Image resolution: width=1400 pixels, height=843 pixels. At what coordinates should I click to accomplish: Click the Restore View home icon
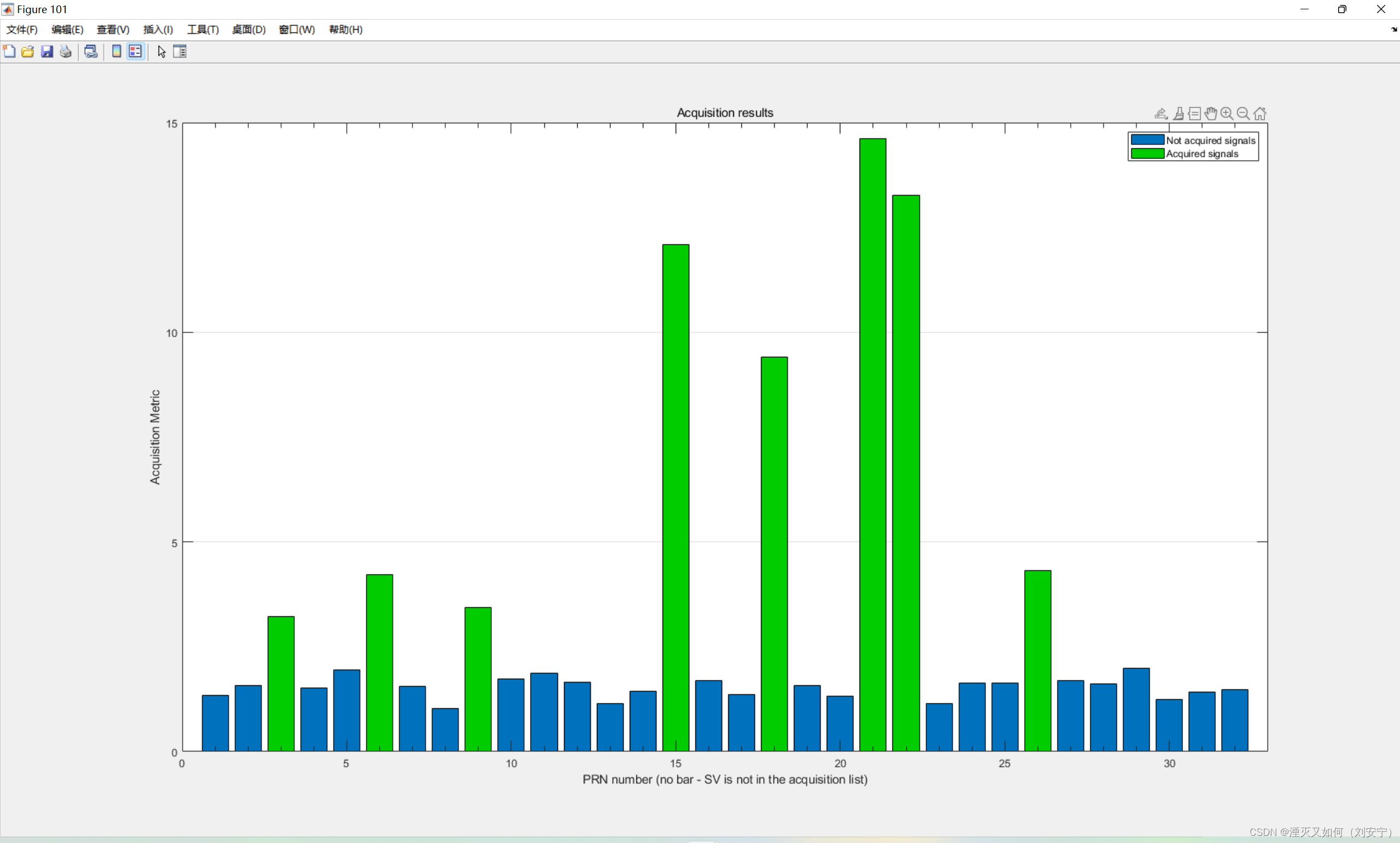(1260, 114)
